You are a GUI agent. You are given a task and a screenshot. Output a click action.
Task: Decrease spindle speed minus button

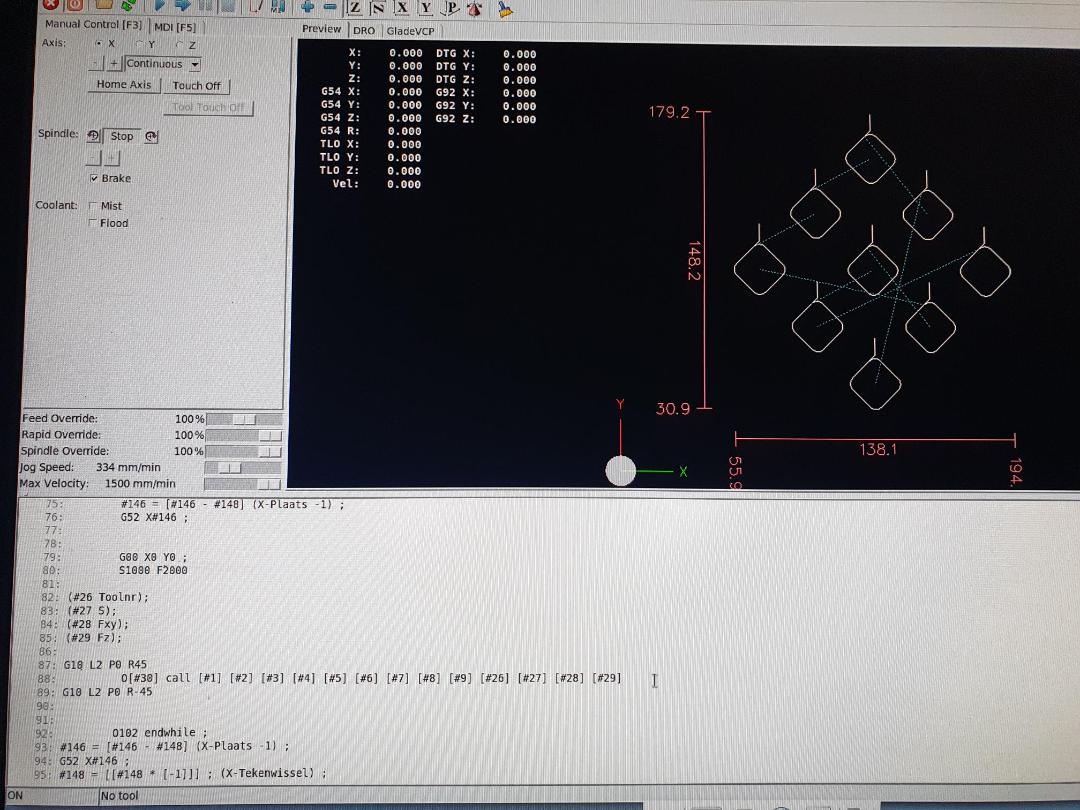[94, 159]
